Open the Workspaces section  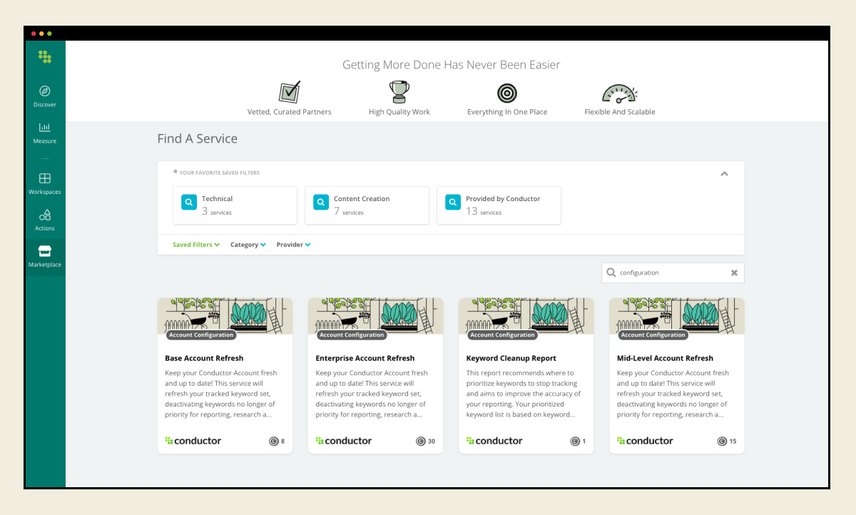click(x=45, y=183)
